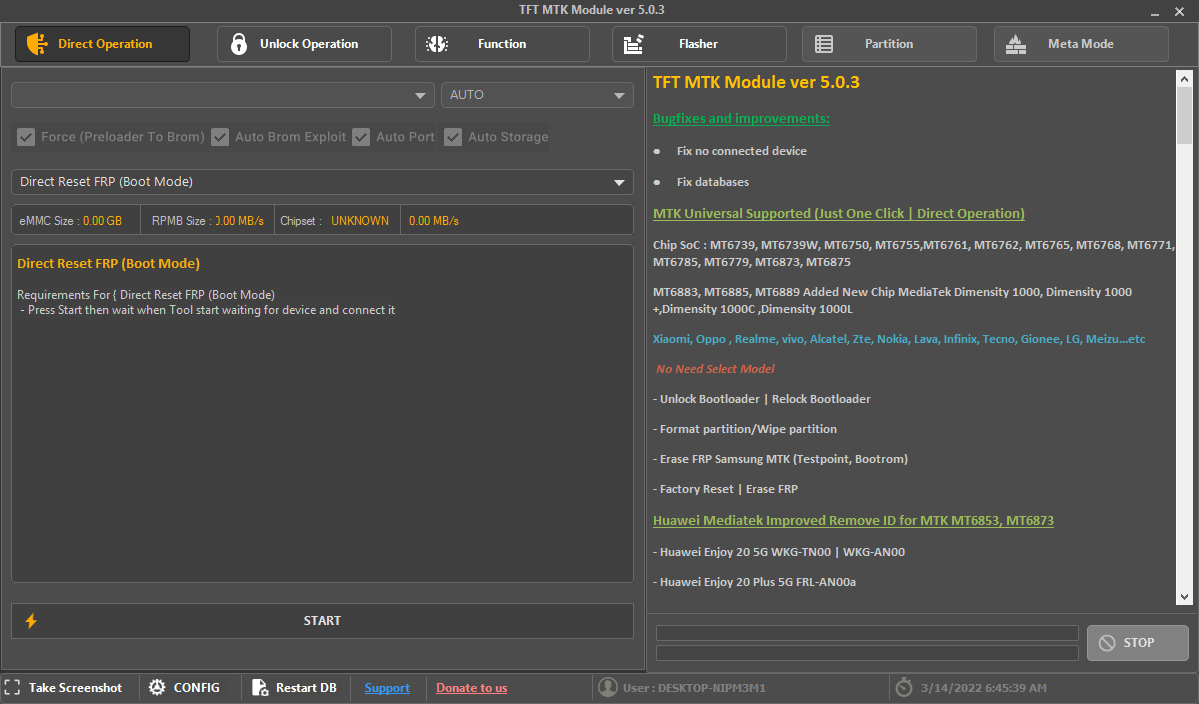The image size is (1199, 704).
Task: Click the CONFIG gear icon
Action: point(157,687)
